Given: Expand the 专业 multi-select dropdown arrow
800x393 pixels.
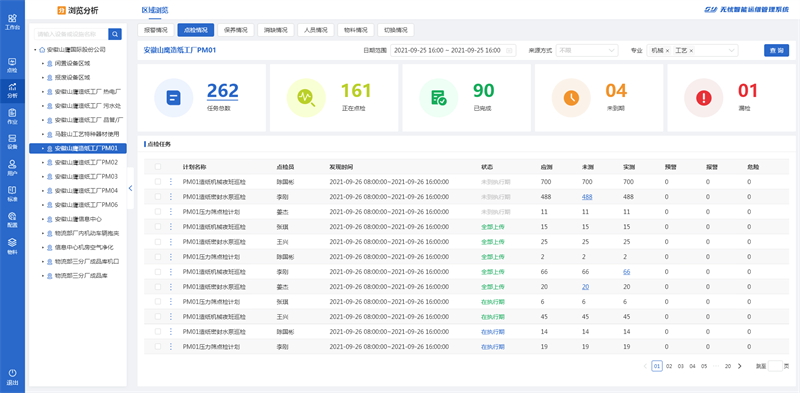Looking at the screenshot, I should coord(732,51).
